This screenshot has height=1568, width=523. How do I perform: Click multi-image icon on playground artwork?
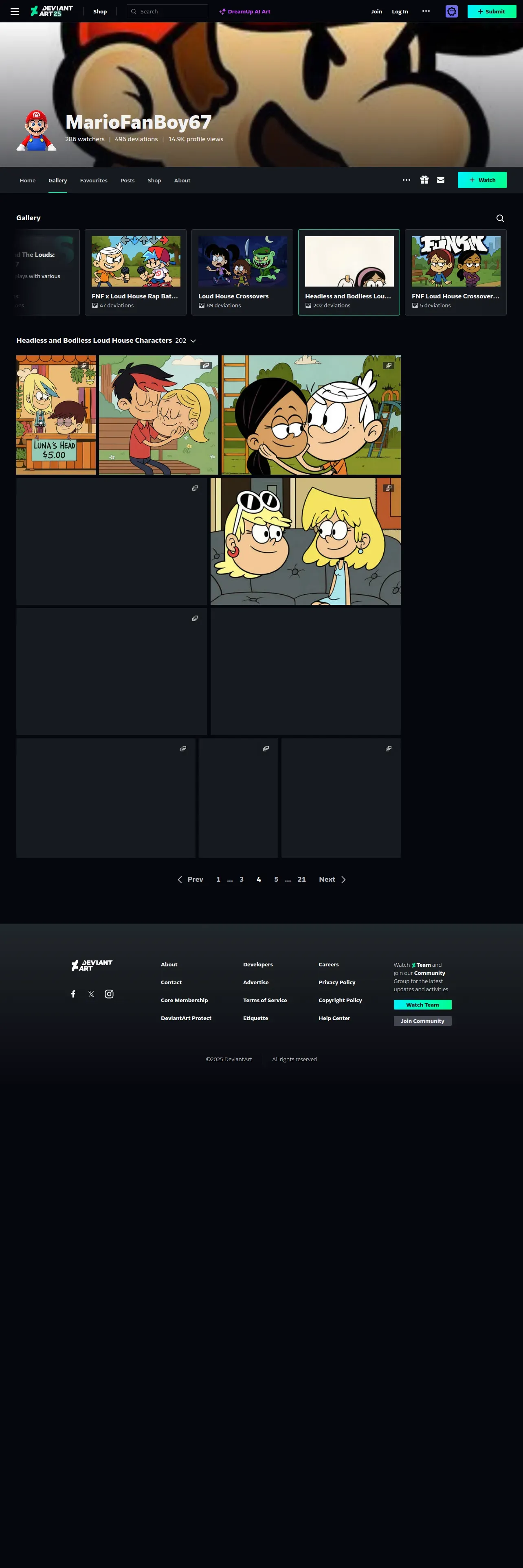click(x=388, y=366)
